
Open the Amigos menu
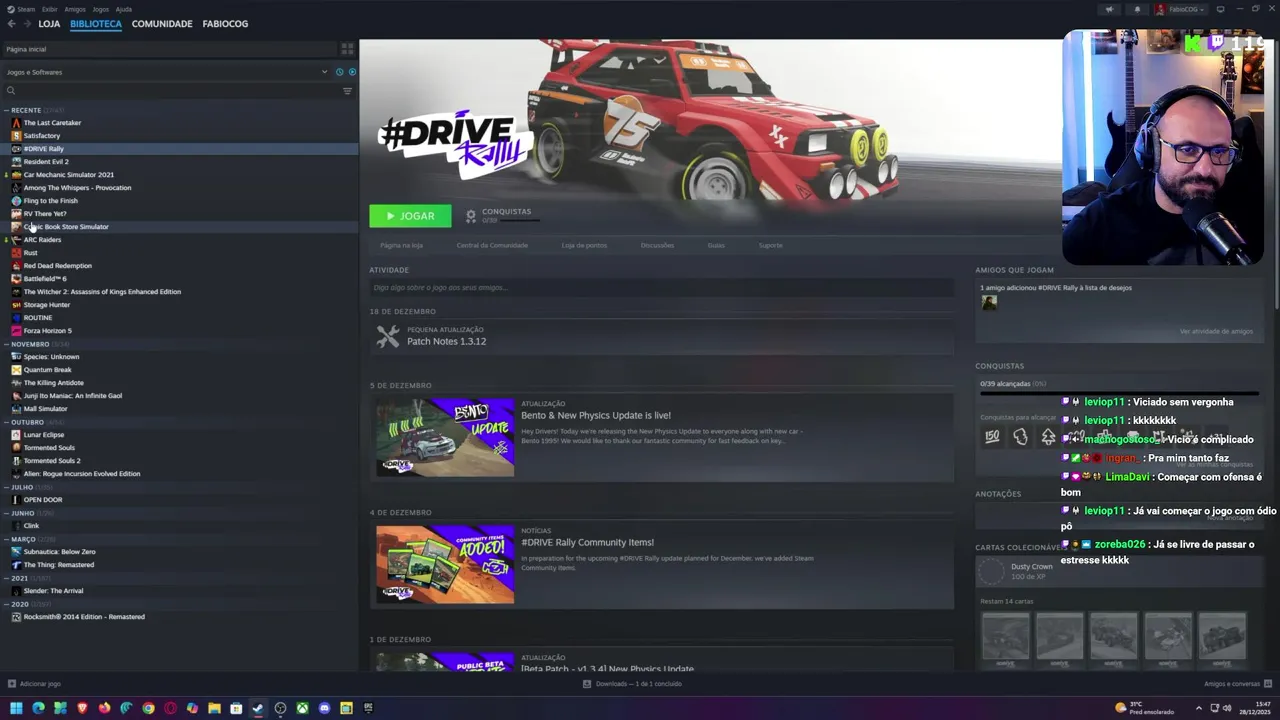(x=75, y=9)
